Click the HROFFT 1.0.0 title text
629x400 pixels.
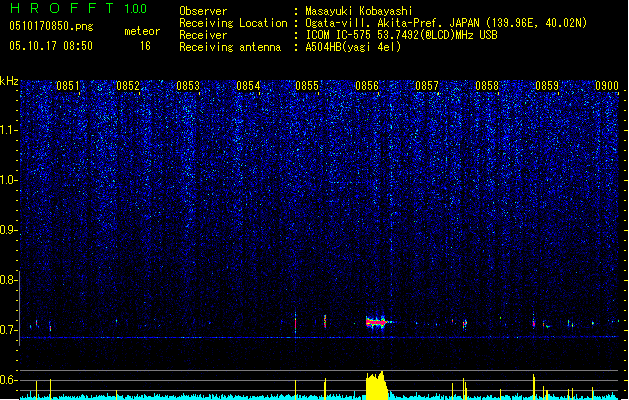[78, 8]
